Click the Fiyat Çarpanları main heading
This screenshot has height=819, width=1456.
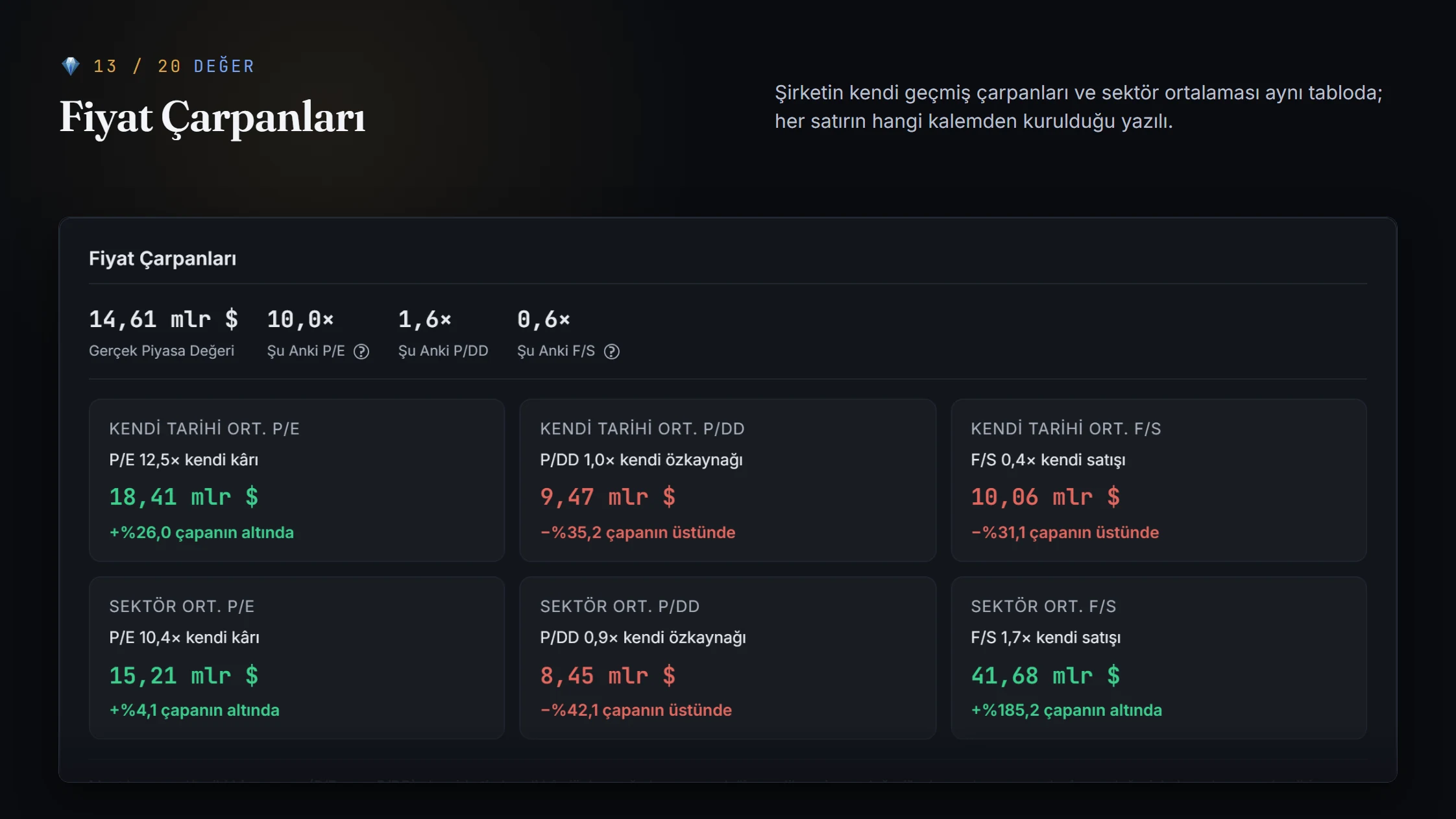pyautogui.click(x=213, y=117)
